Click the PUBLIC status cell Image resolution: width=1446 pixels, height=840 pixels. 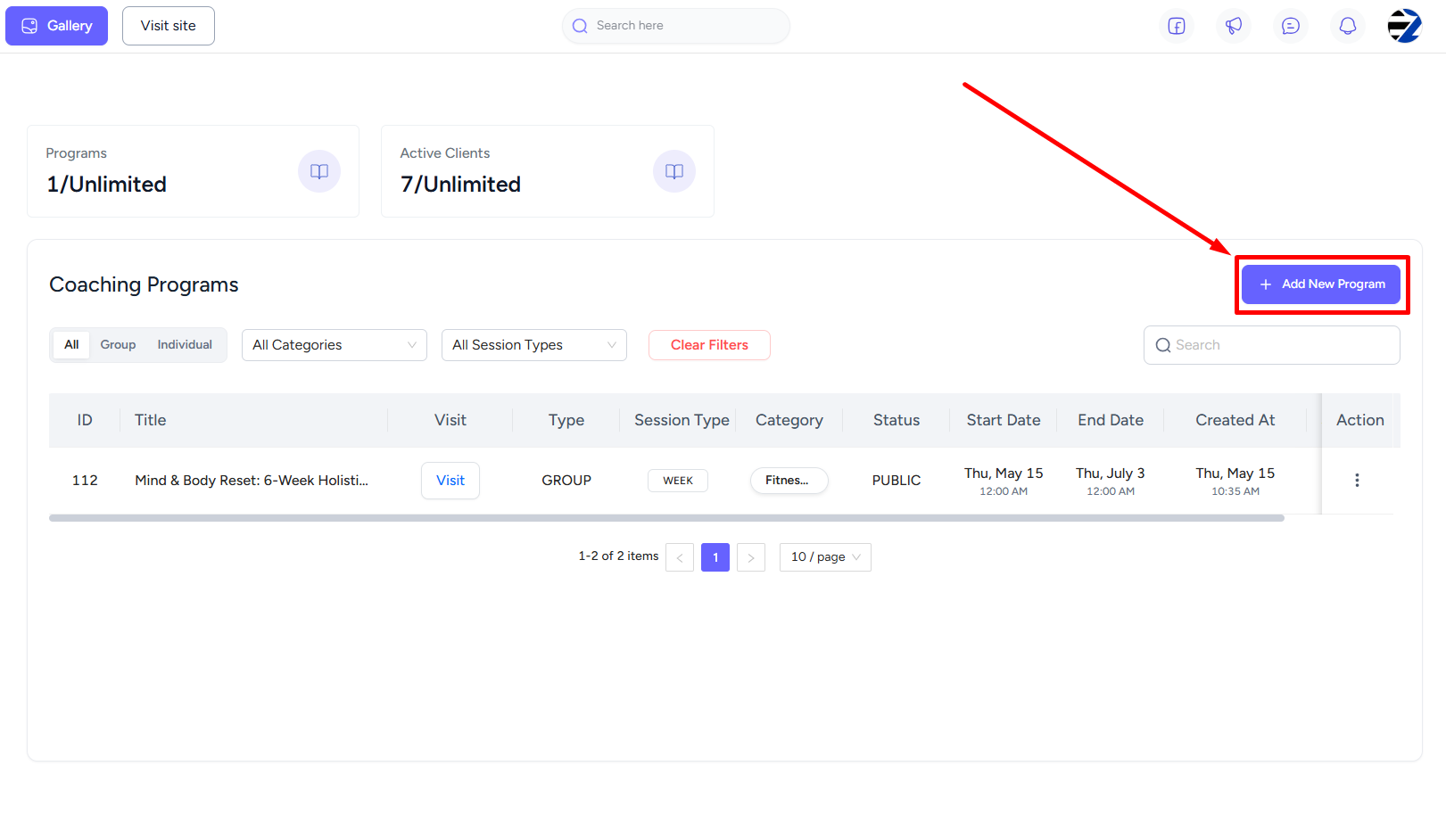897,481
